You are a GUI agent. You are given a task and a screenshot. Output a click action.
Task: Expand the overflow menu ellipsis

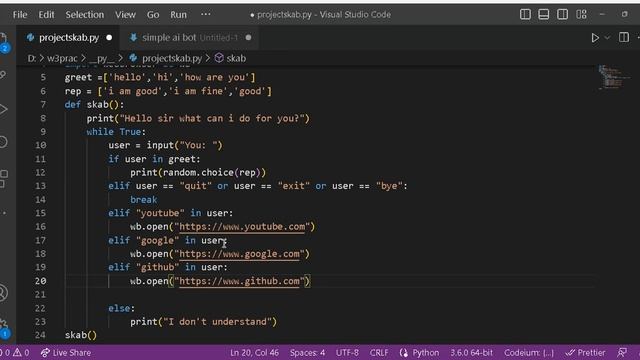click(206, 14)
